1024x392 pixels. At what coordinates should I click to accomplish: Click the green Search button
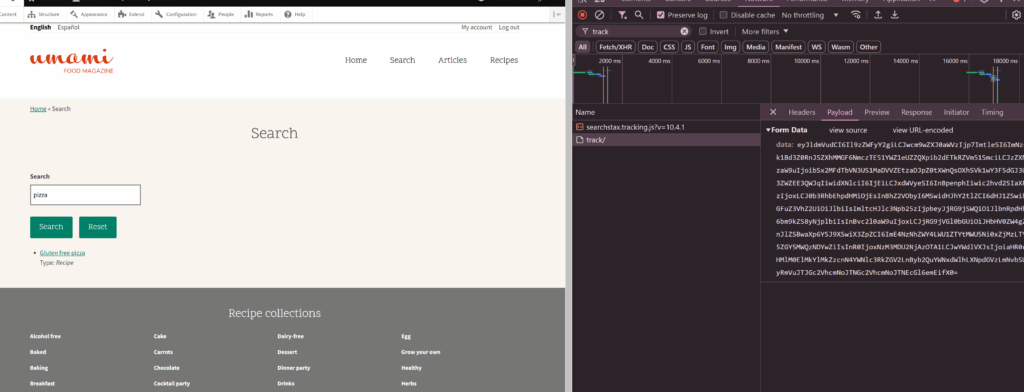51,227
